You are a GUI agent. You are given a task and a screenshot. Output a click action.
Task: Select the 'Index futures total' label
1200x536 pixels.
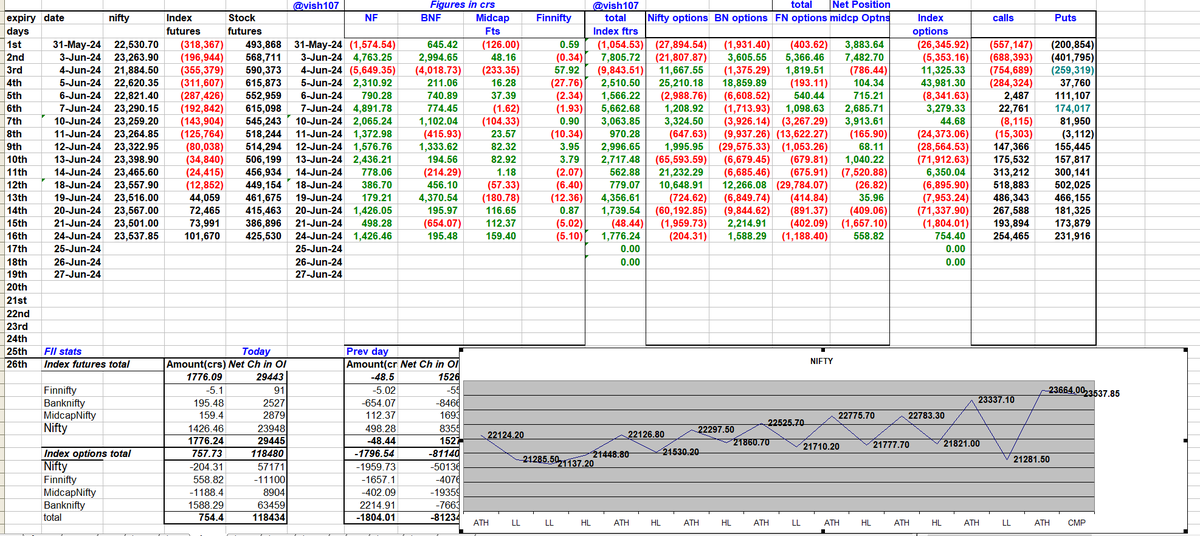coord(88,363)
